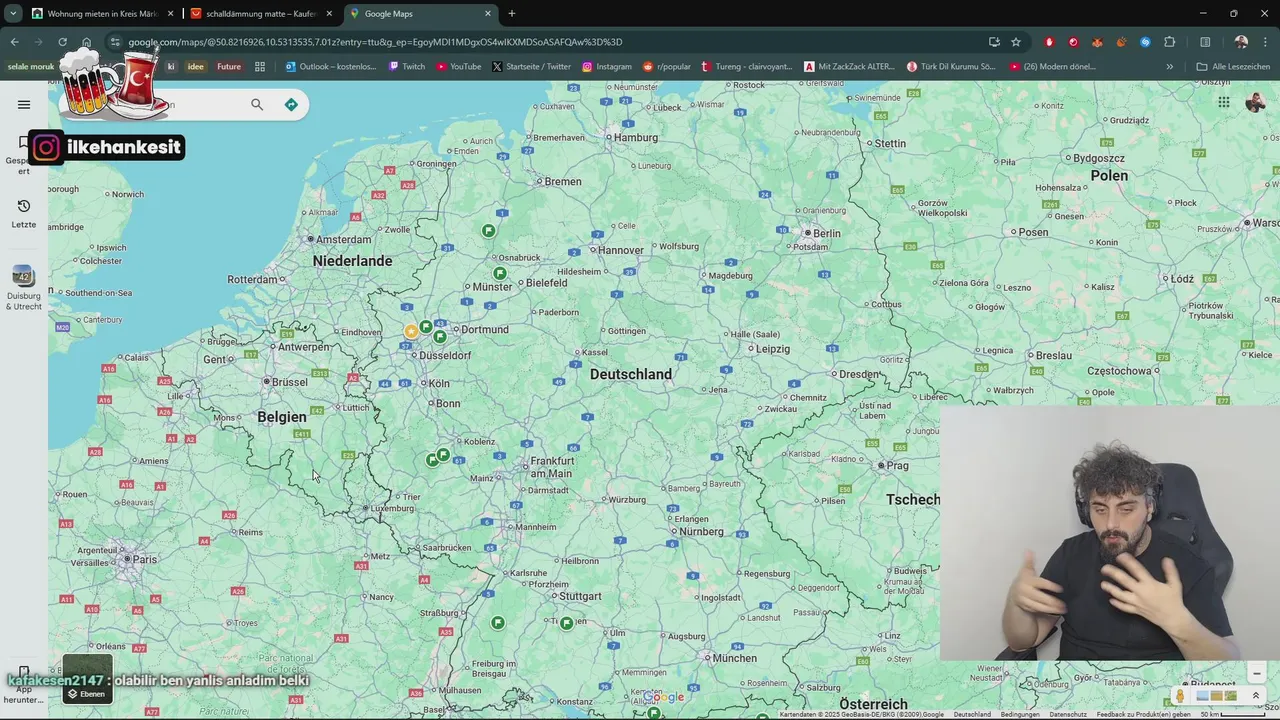1280x720 pixels.
Task: Close the schalldämmung matte tab
Action: point(329,13)
